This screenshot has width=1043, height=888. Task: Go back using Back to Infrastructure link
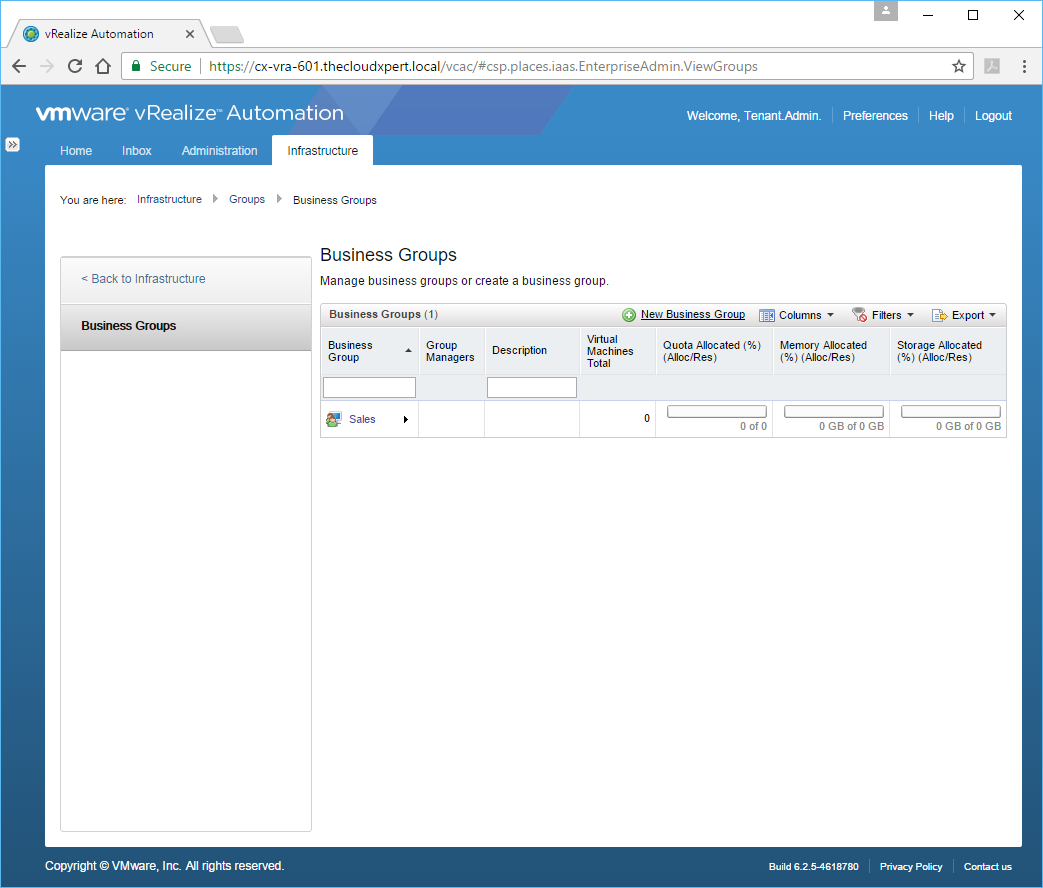click(143, 279)
